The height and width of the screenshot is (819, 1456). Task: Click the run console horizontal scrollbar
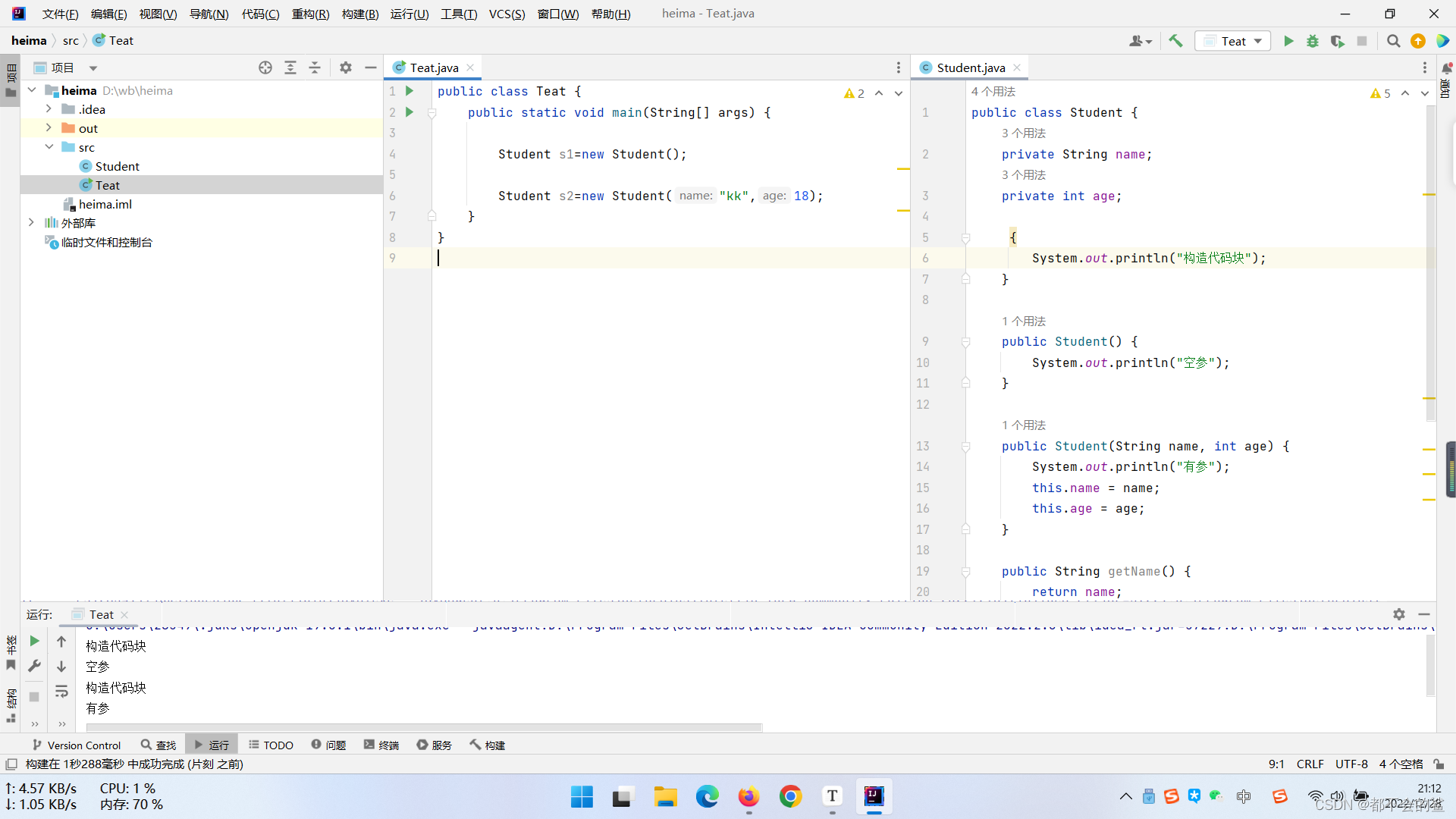click(x=423, y=727)
